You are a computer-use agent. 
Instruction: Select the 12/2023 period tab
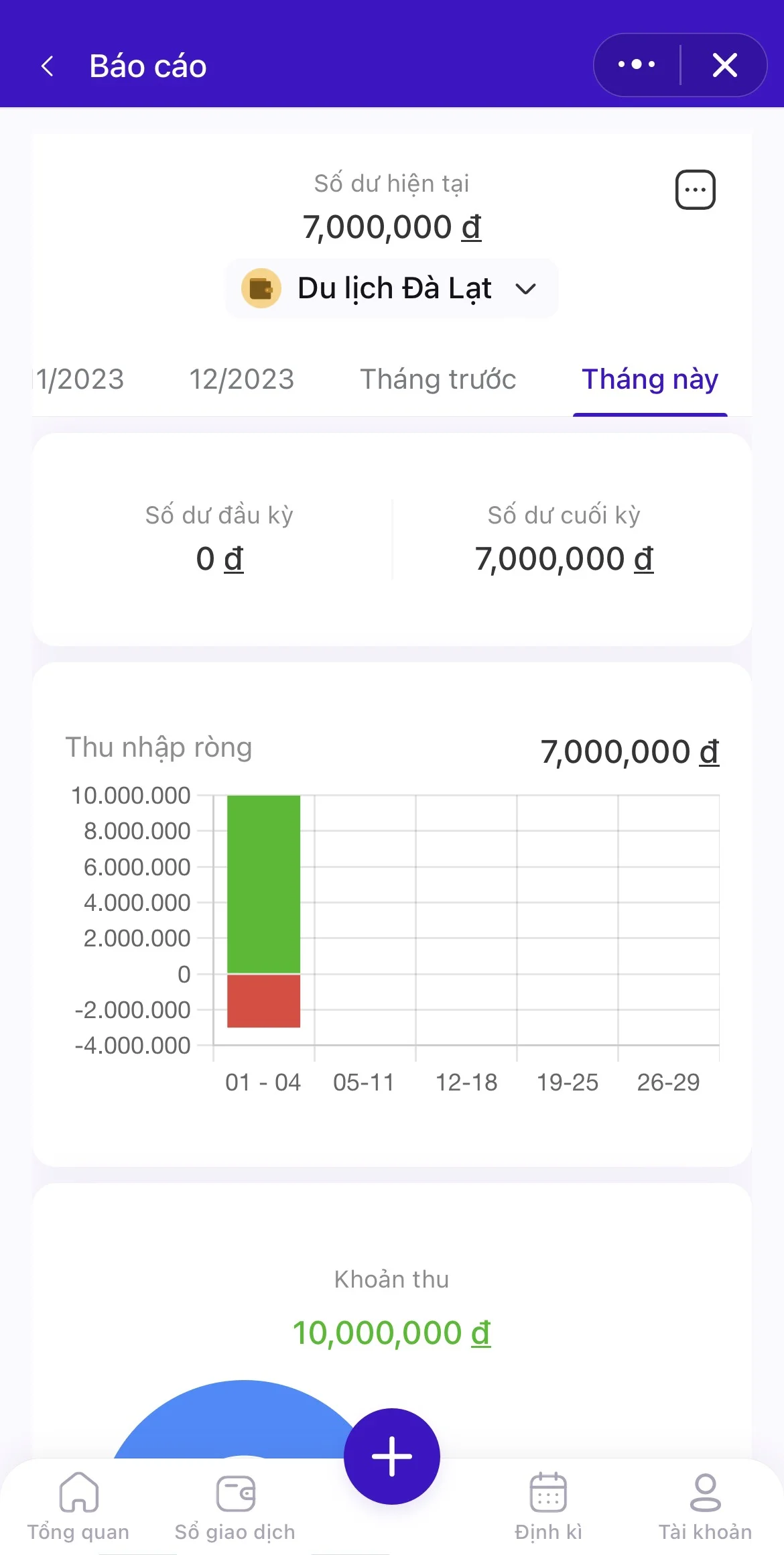(x=241, y=379)
